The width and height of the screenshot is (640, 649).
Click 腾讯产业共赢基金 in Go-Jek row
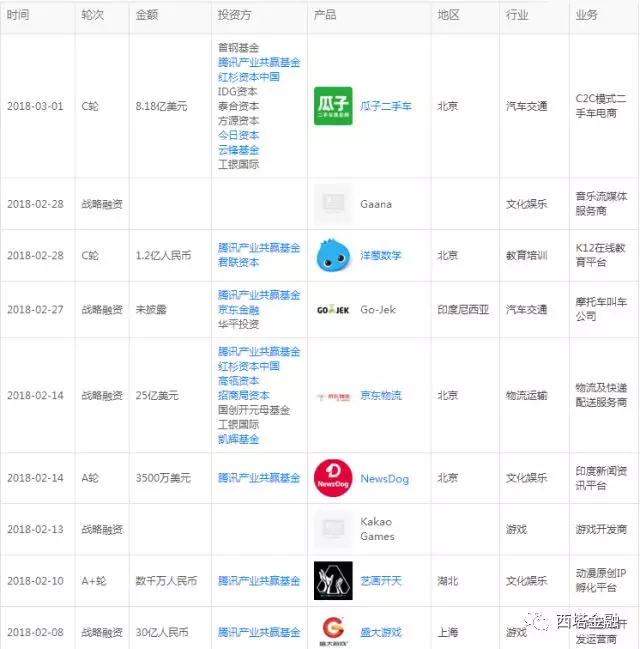tap(259, 295)
